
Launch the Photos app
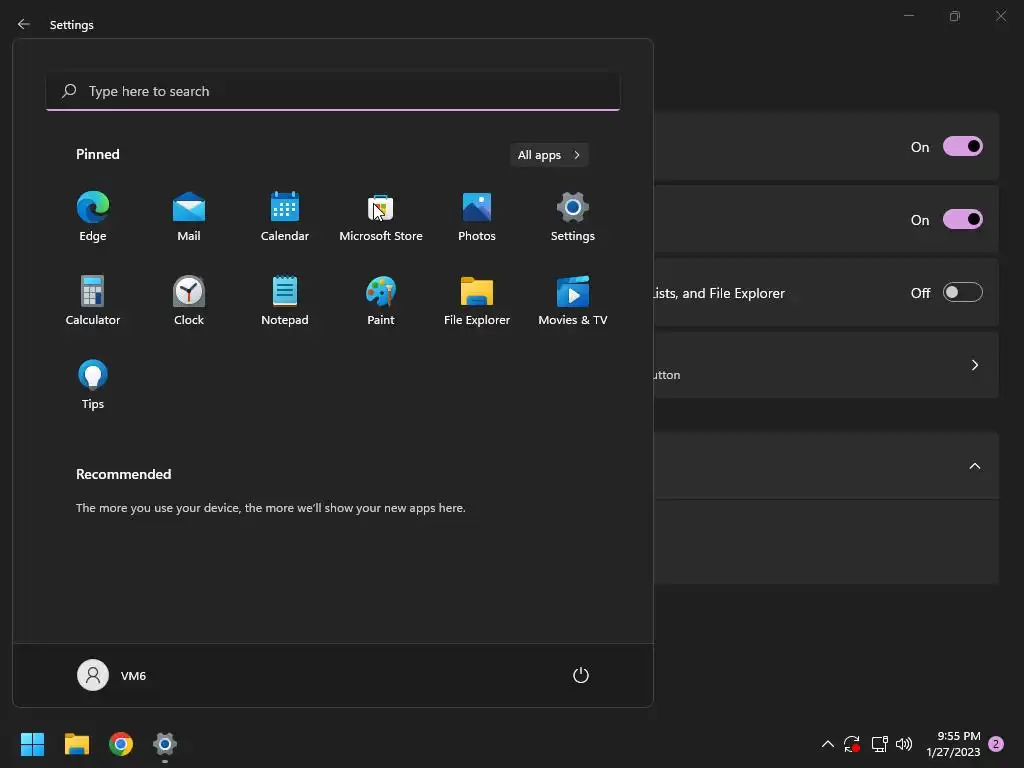477,217
